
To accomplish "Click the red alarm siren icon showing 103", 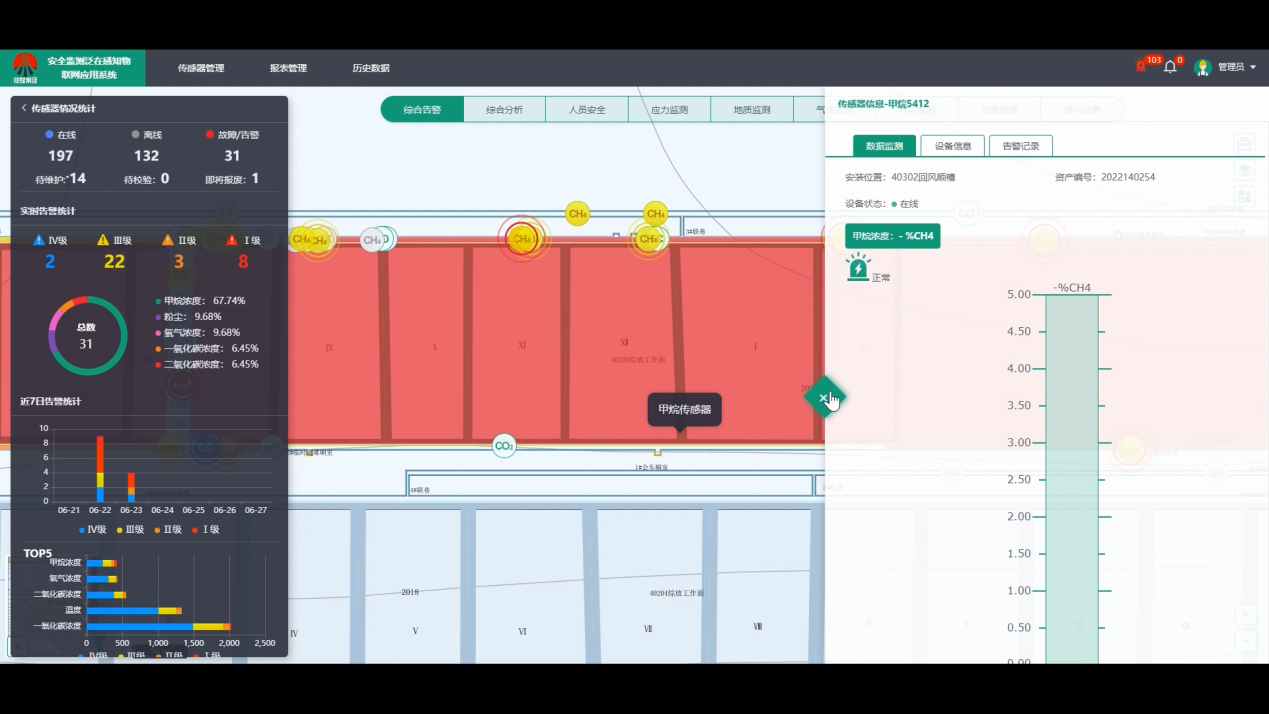I will (x=1141, y=67).
